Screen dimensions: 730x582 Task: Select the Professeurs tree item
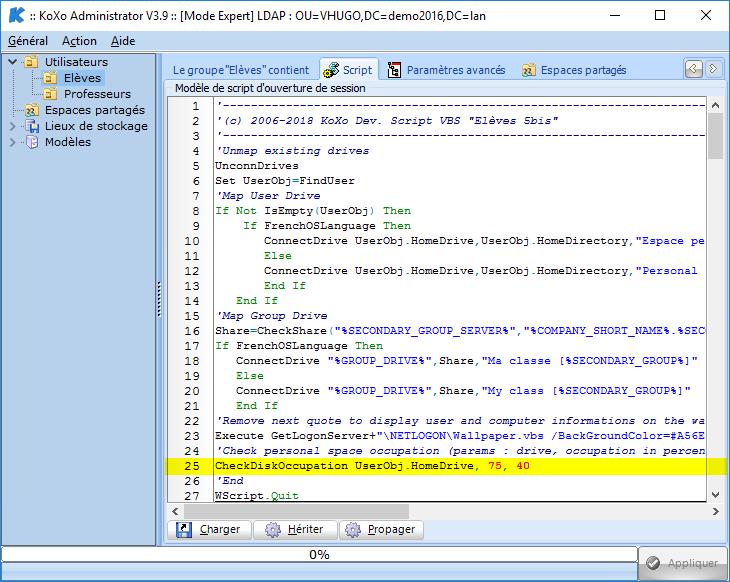coord(97,94)
